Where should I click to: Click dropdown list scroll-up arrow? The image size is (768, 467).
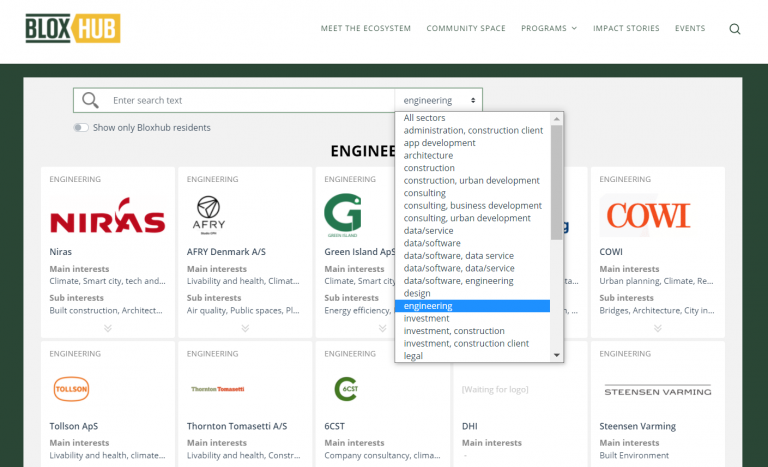[x=556, y=119]
